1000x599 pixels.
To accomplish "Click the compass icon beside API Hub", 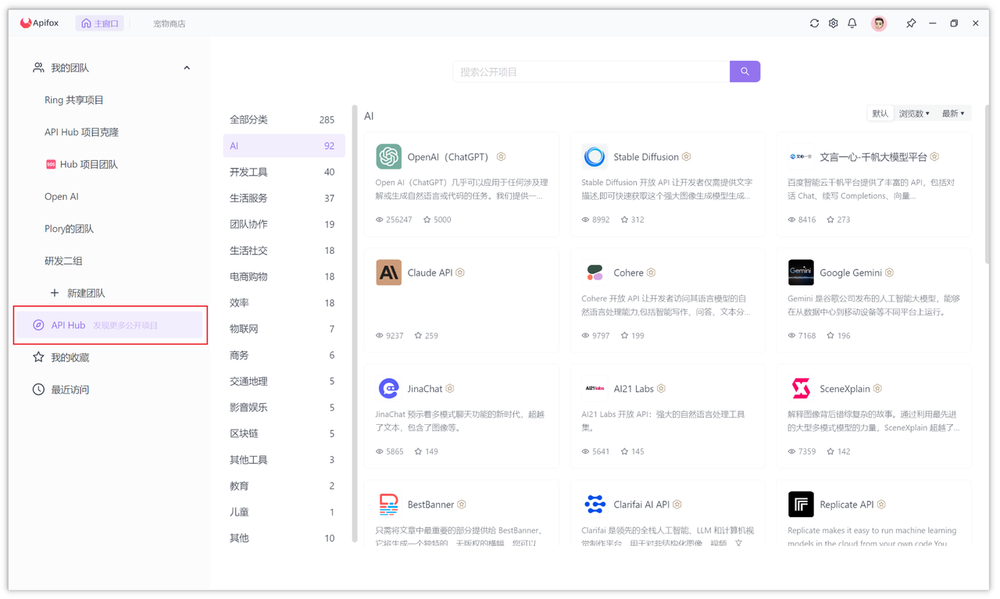I will pyautogui.click(x=38, y=324).
